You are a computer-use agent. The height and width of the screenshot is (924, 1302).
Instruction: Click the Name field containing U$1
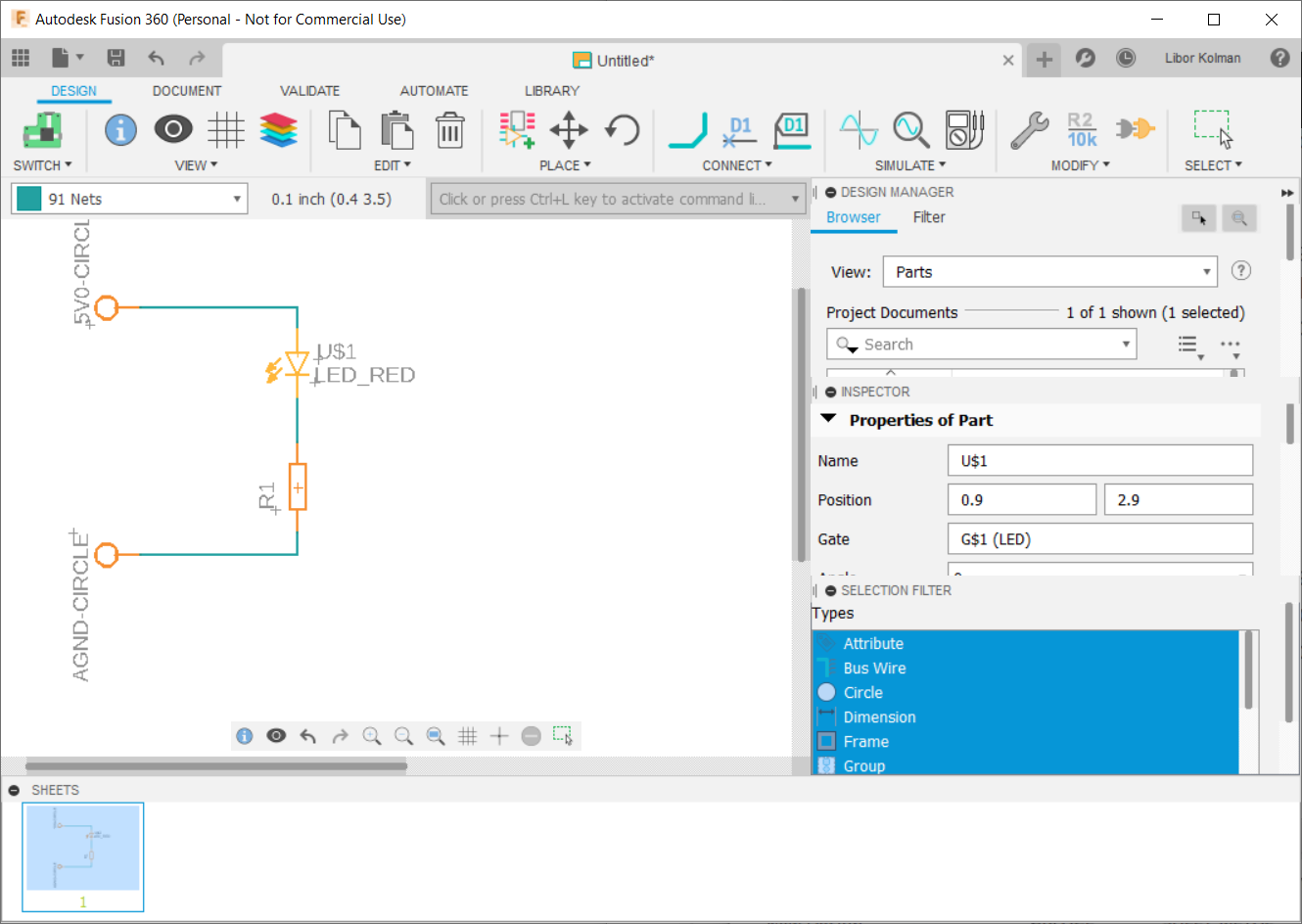1100,460
